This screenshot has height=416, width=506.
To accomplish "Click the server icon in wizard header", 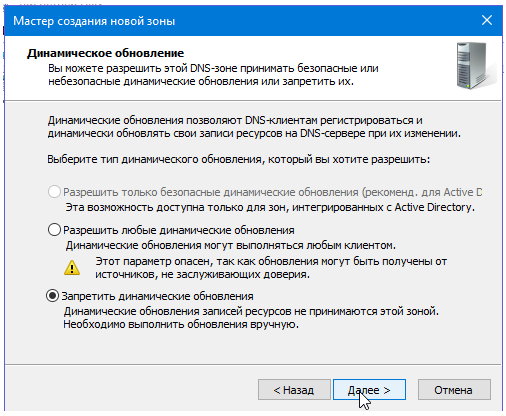I will coord(475,66).
